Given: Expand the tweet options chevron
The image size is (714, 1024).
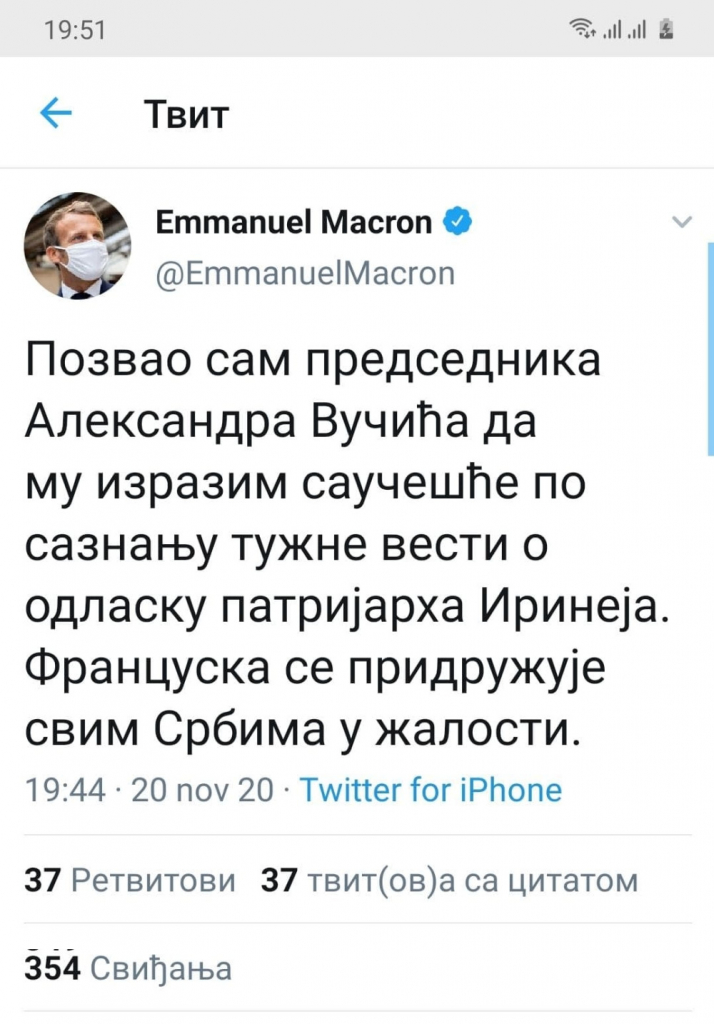Looking at the screenshot, I should [x=682, y=222].
